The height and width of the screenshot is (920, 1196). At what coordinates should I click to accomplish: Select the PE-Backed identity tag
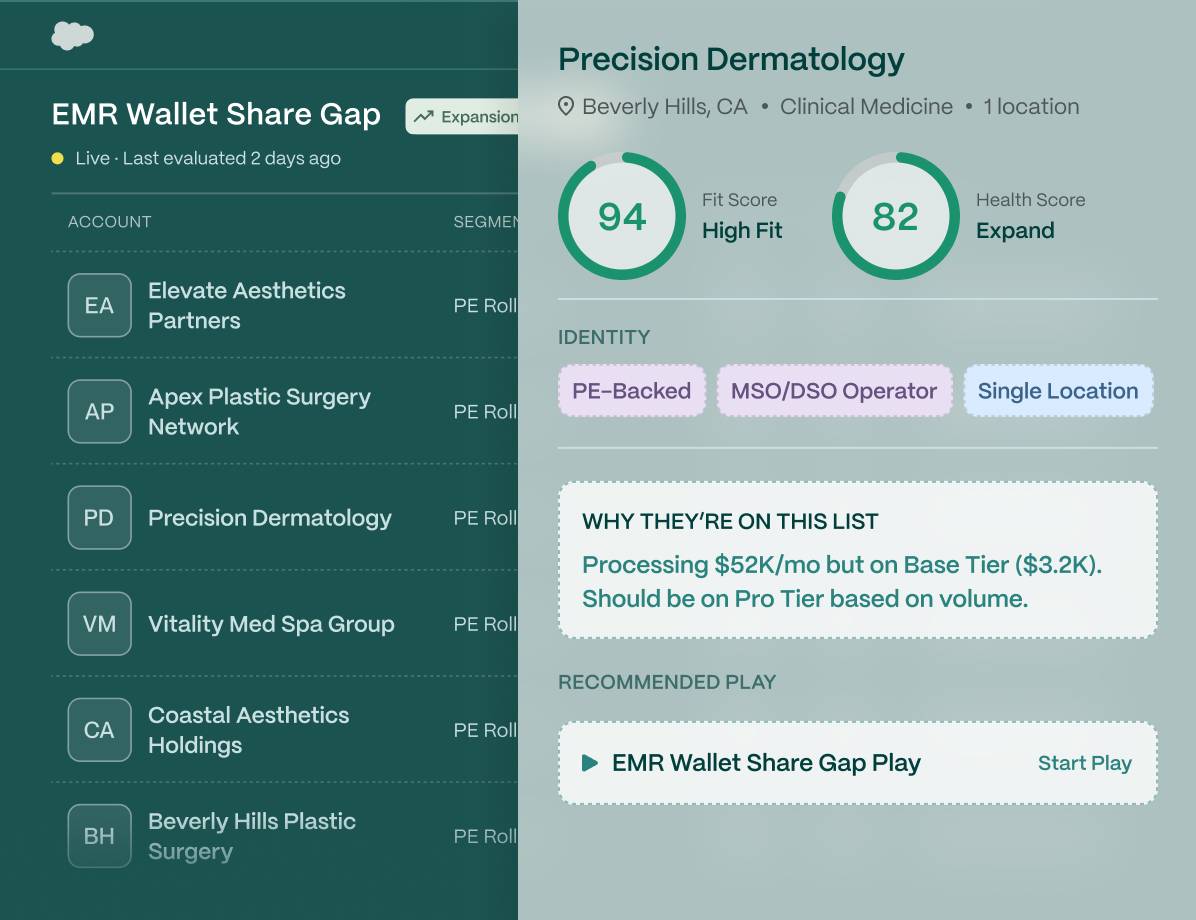(632, 391)
